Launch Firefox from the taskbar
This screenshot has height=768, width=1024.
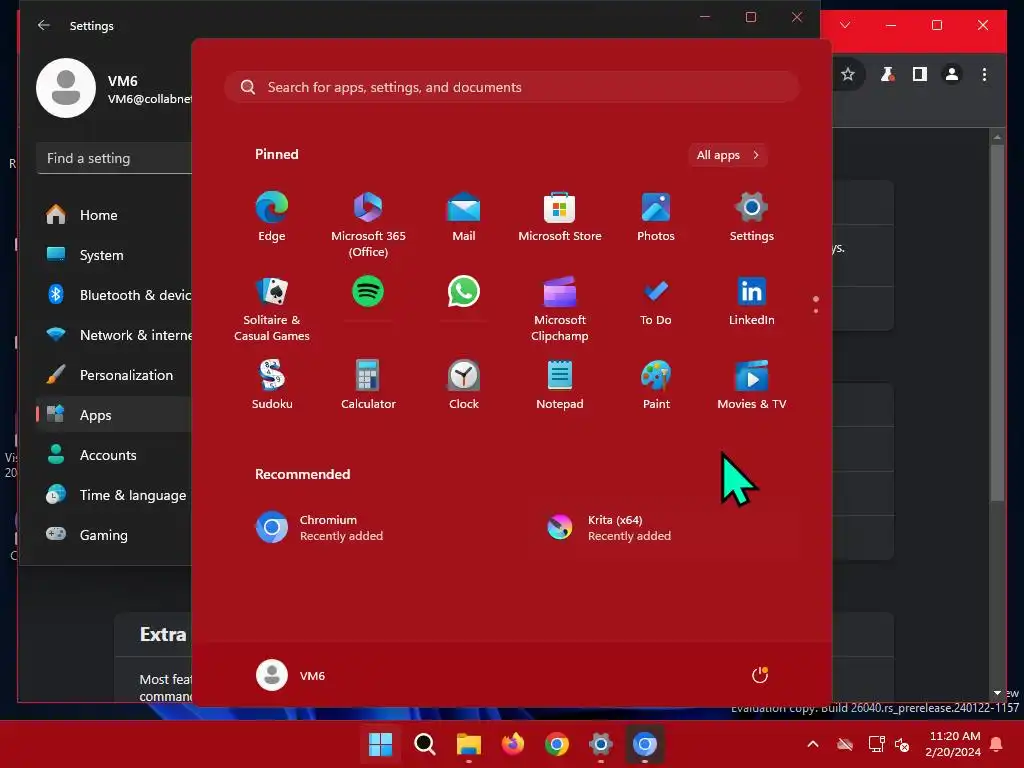click(x=513, y=744)
